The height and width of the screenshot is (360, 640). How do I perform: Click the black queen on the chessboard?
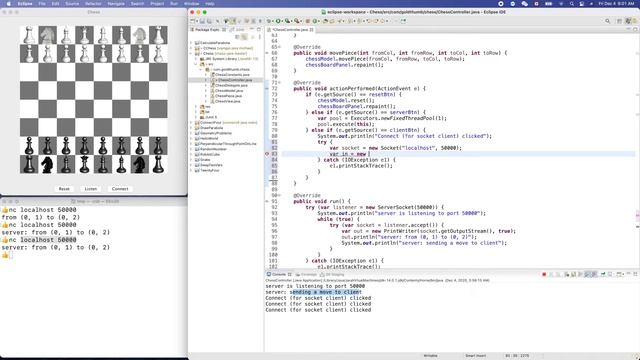point(84,164)
